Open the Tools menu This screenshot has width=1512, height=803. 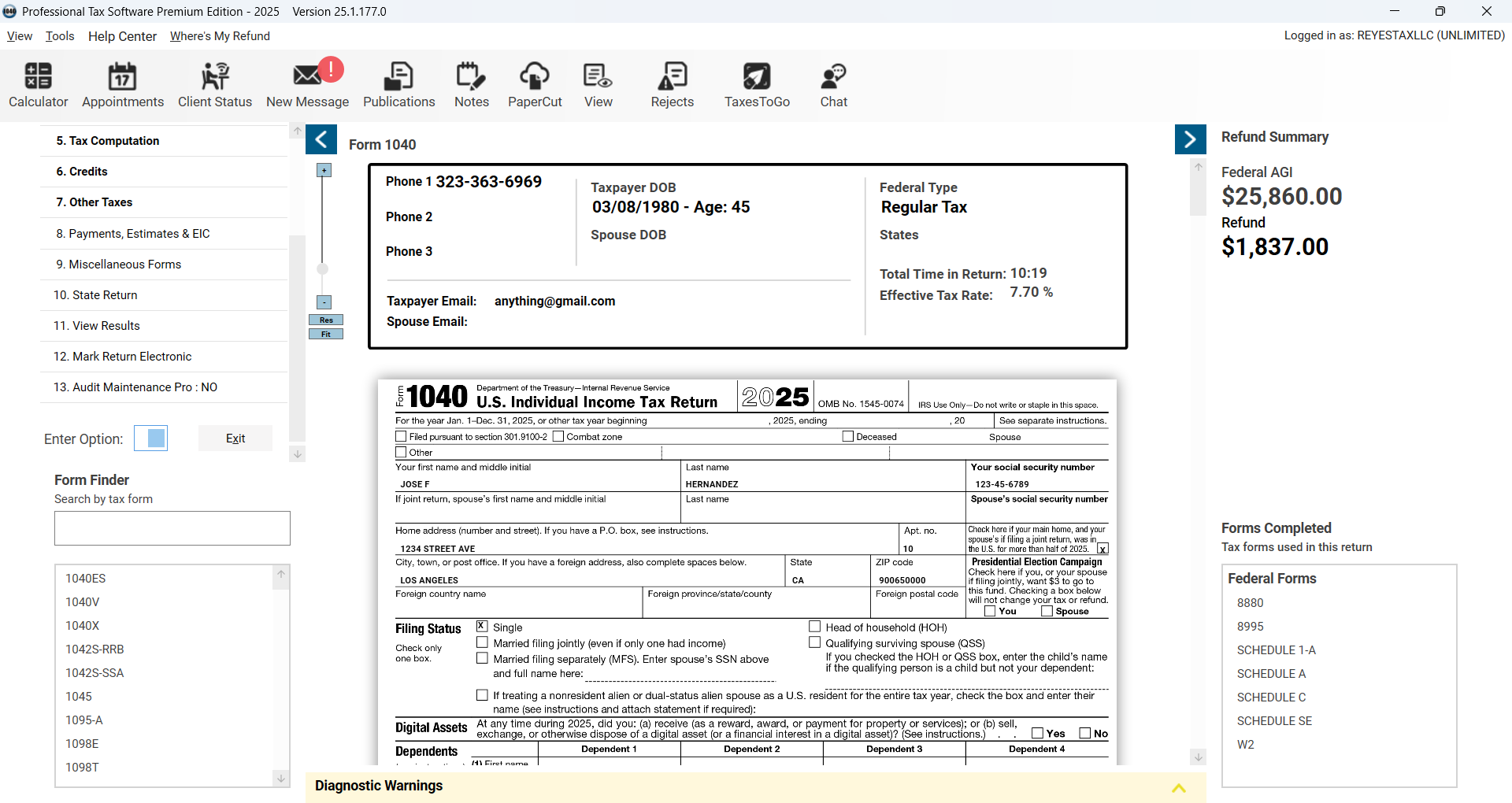pos(60,36)
